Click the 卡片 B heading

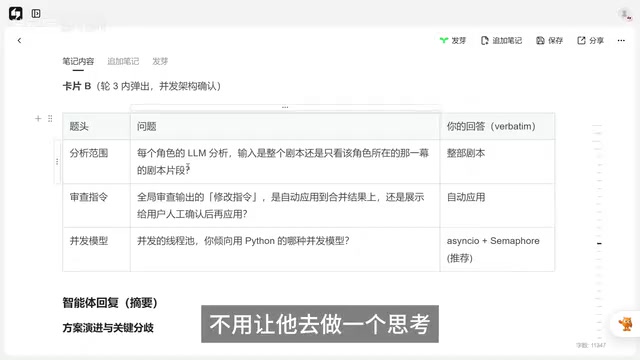click(x=142, y=86)
